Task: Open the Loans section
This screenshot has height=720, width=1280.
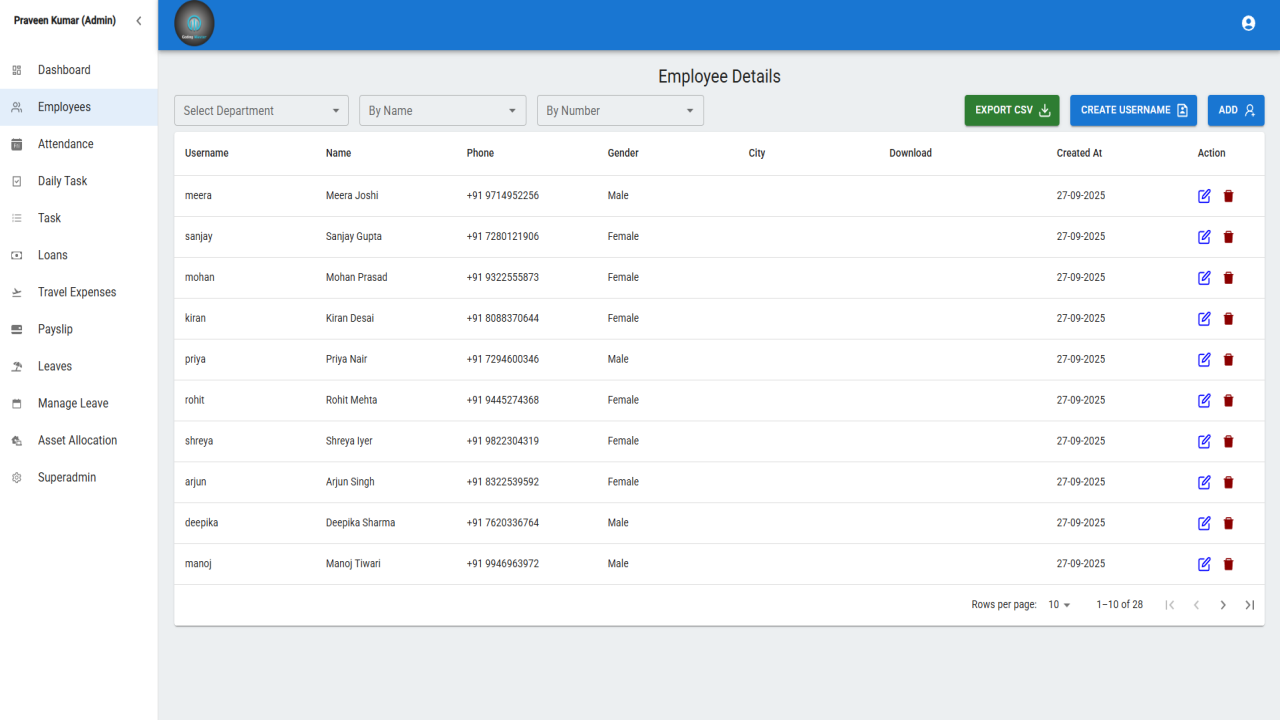Action: coord(79,255)
